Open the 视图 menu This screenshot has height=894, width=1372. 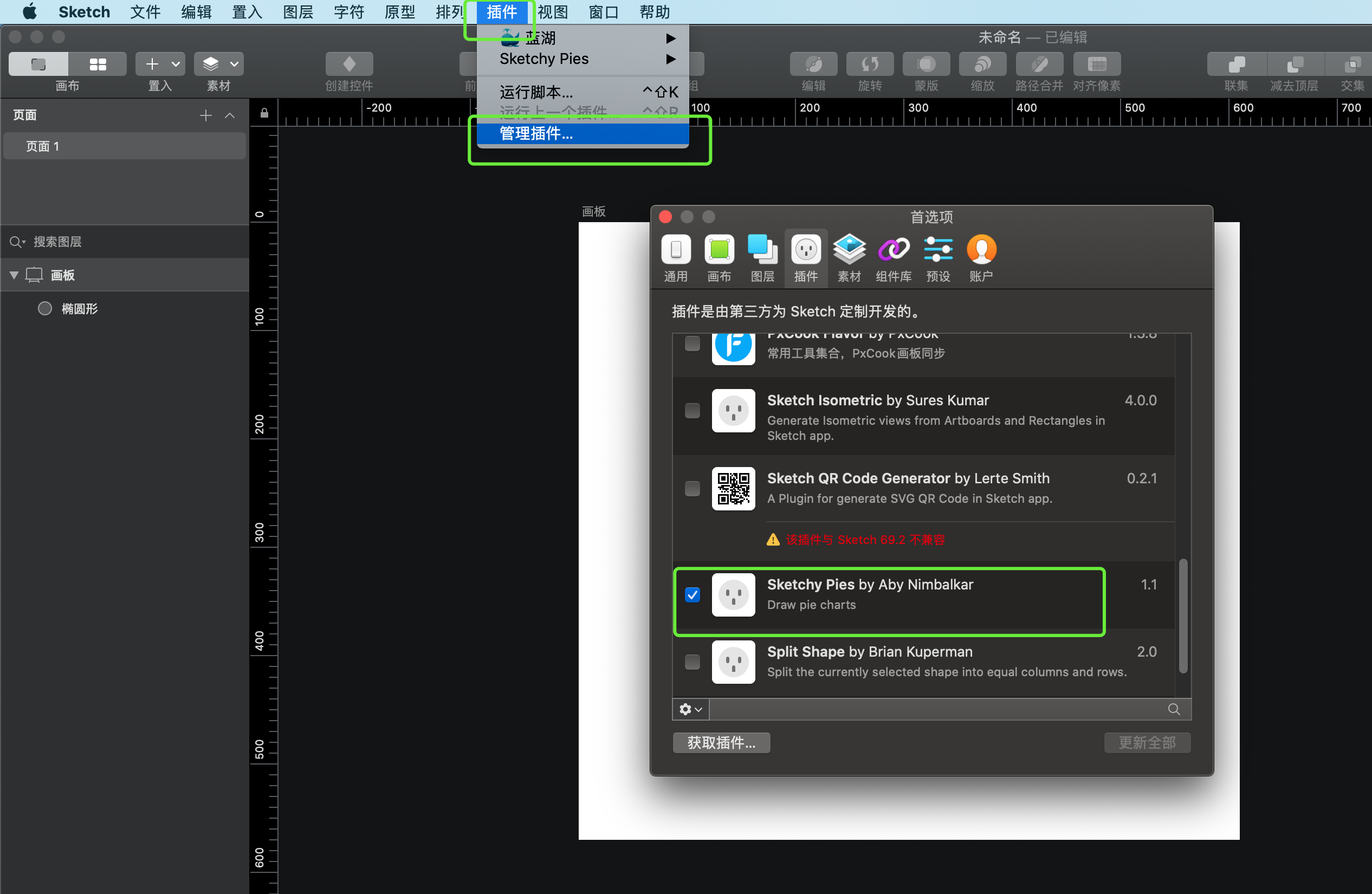[553, 11]
